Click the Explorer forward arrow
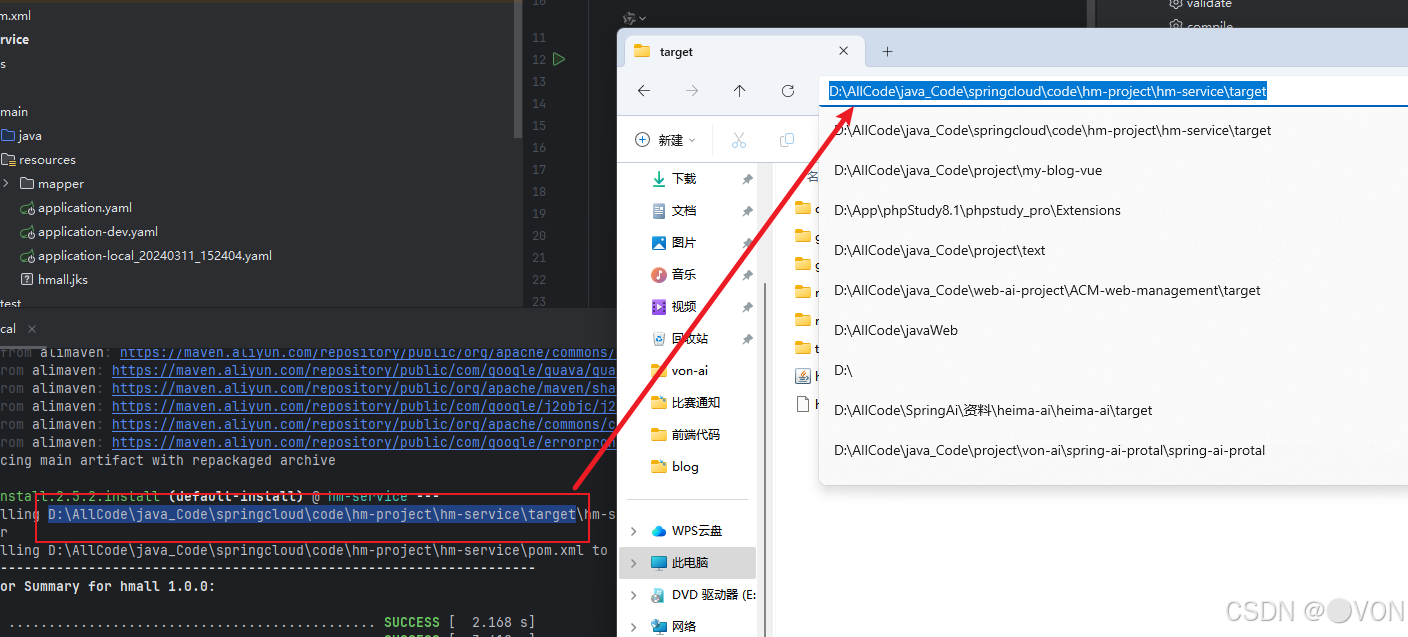The image size is (1408, 637). pyautogui.click(x=692, y=91)
